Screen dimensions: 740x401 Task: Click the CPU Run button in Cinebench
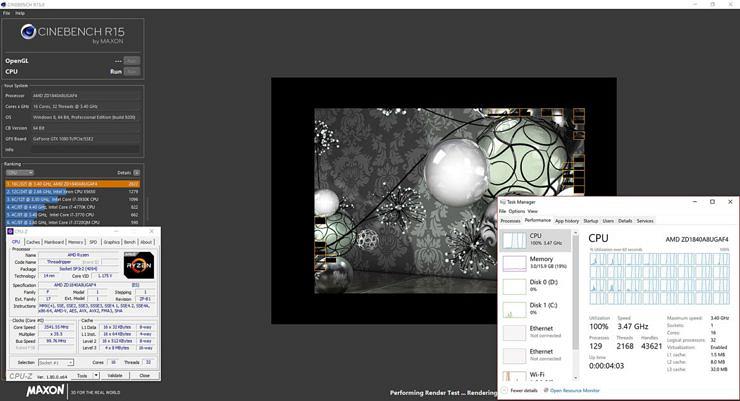pos(132,72)
